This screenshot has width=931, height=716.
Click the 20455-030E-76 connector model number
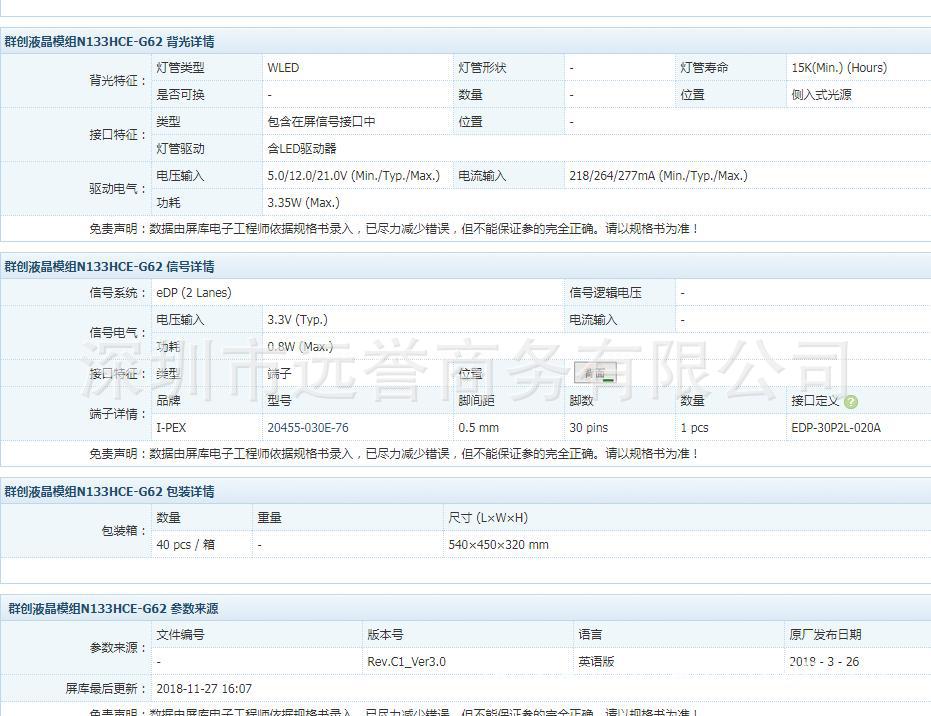308,427
